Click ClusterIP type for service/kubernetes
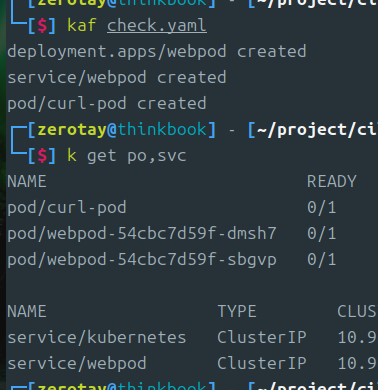Viewport: 378px width, 390px height. [x=262, y=337]
